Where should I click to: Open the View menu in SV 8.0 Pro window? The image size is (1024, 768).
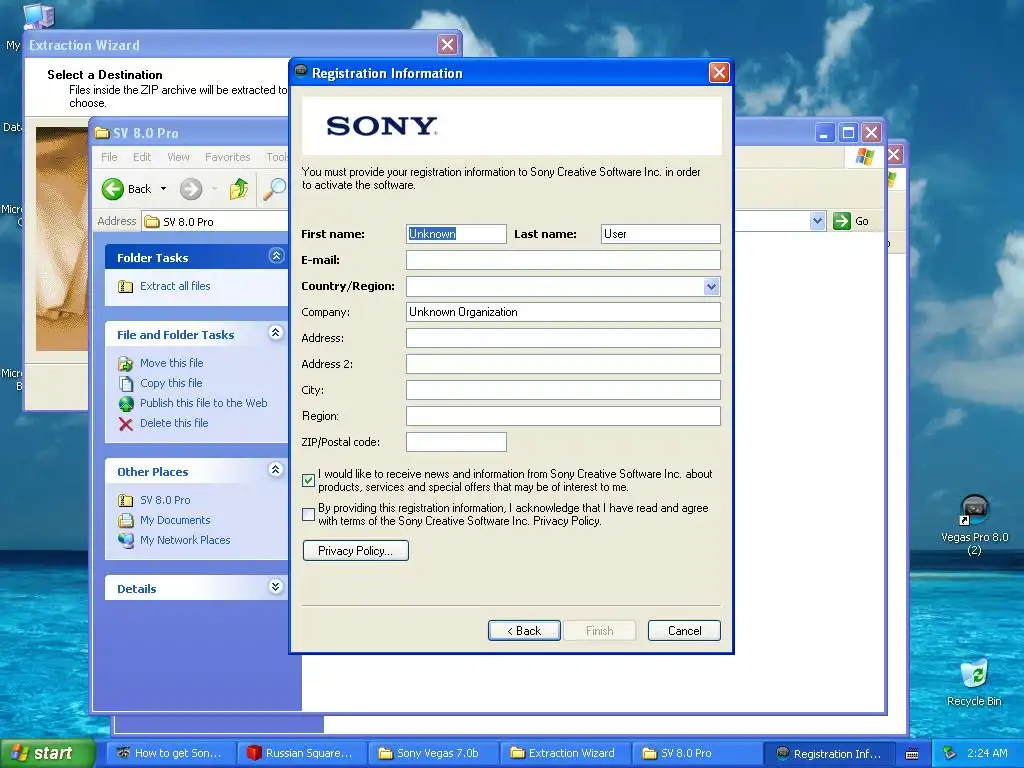(x=178, y=157)
